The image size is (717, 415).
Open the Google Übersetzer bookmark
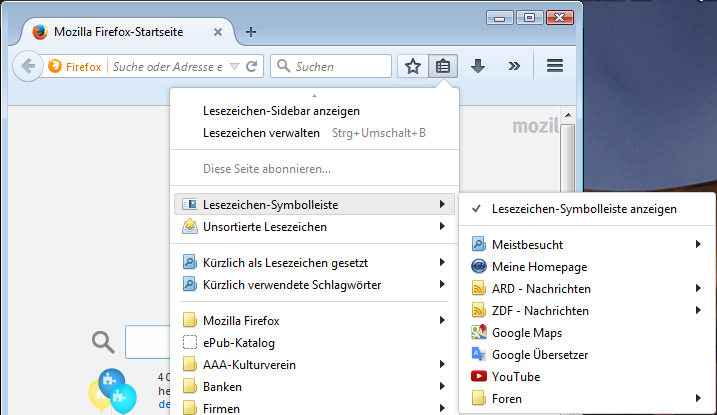point(539,355)
